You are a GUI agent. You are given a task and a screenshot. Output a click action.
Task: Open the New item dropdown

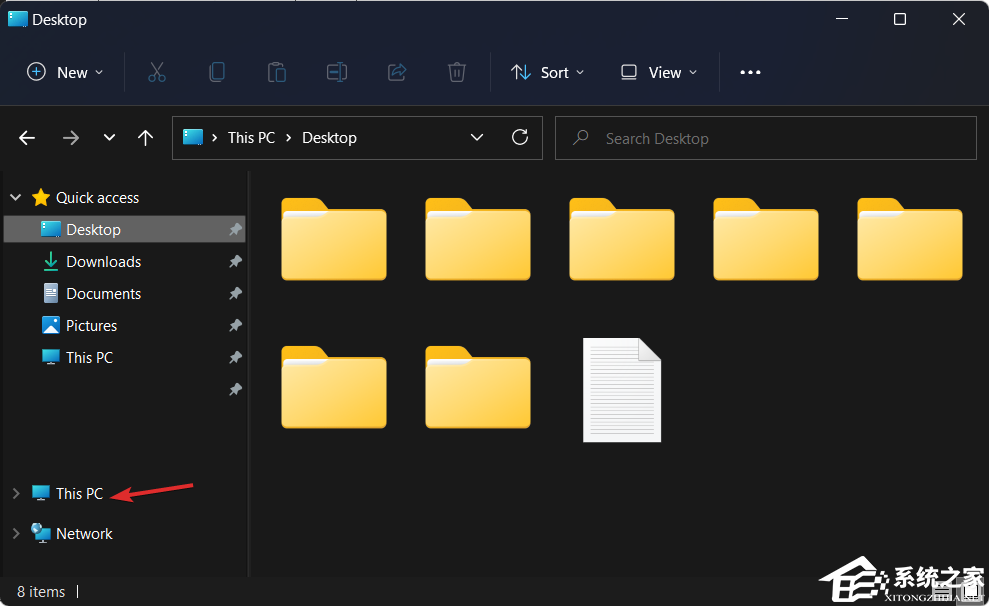[x=65, y=72]
